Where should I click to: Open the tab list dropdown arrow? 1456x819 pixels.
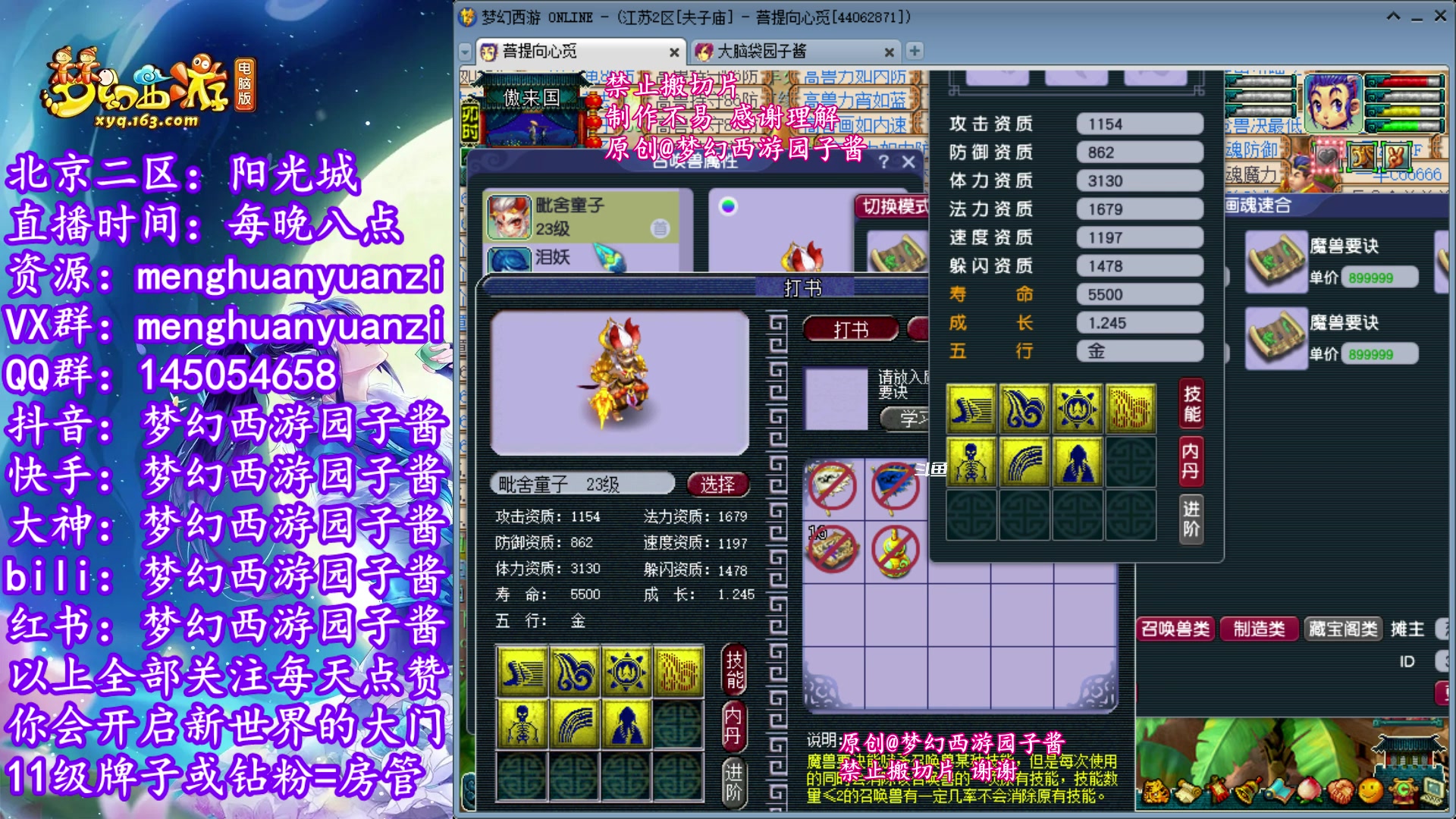[x=466, y=52]
